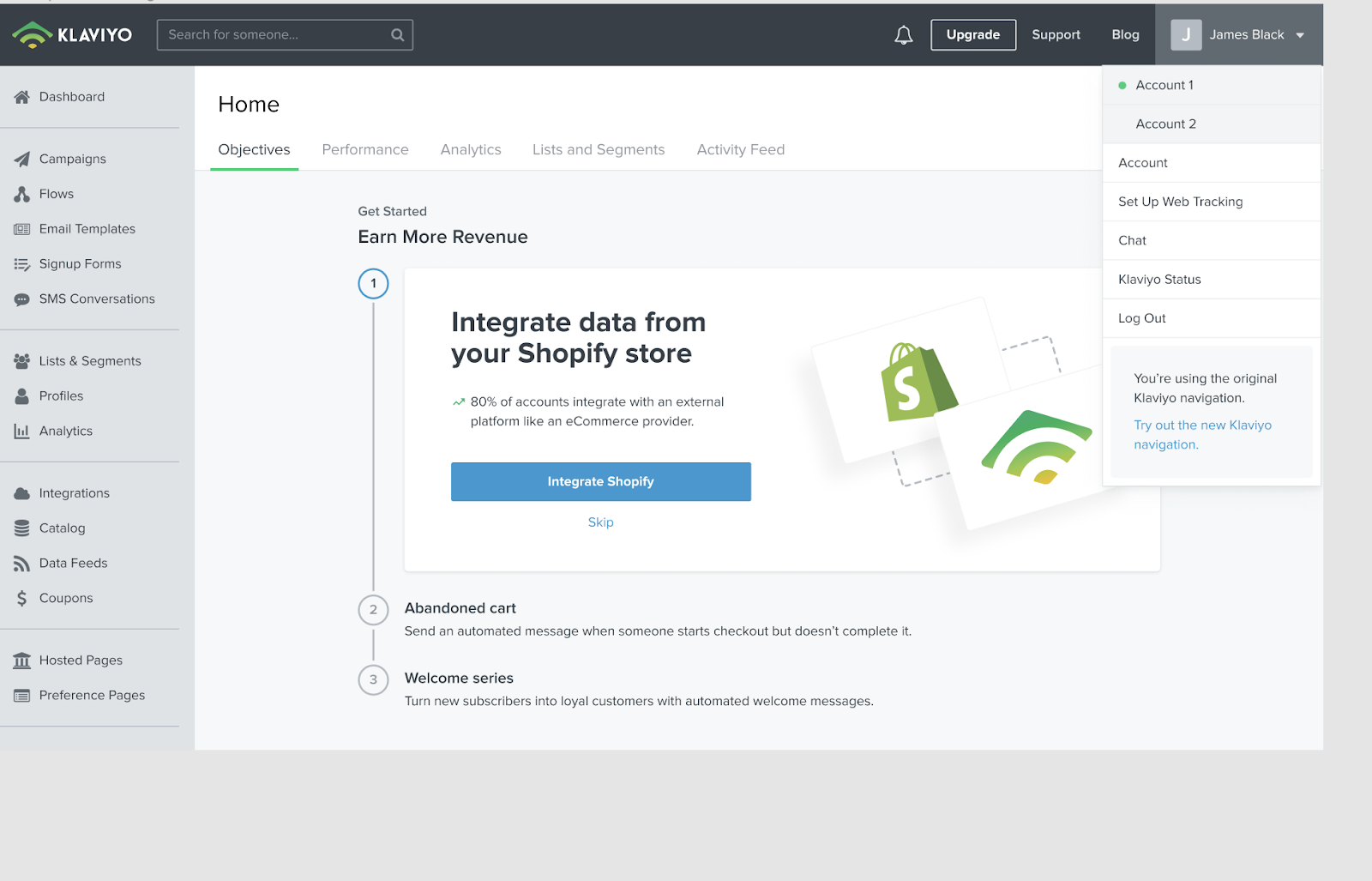Try out the new Klaviyo navigation
The width and height of the screenshot is (1372, 881).
(1202, 435)
